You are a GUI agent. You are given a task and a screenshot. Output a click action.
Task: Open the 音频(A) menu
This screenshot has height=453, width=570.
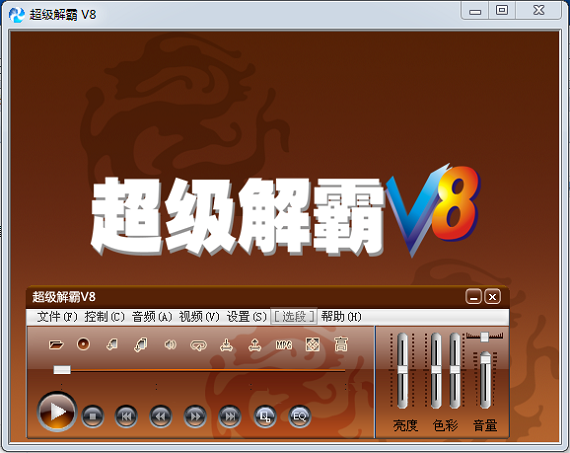tap(152, 317)
